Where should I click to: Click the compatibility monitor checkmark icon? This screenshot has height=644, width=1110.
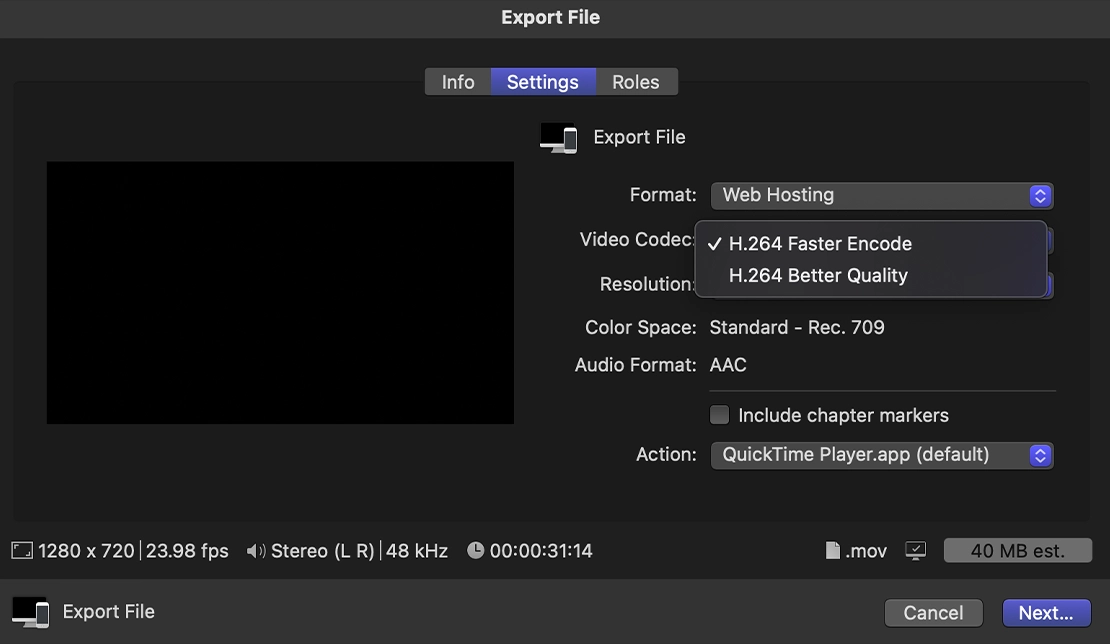click(x=915, y=551)
